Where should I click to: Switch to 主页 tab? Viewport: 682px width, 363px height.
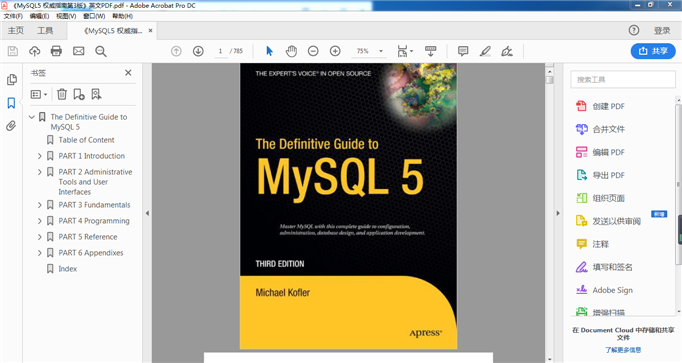click(x=16, y=30)
